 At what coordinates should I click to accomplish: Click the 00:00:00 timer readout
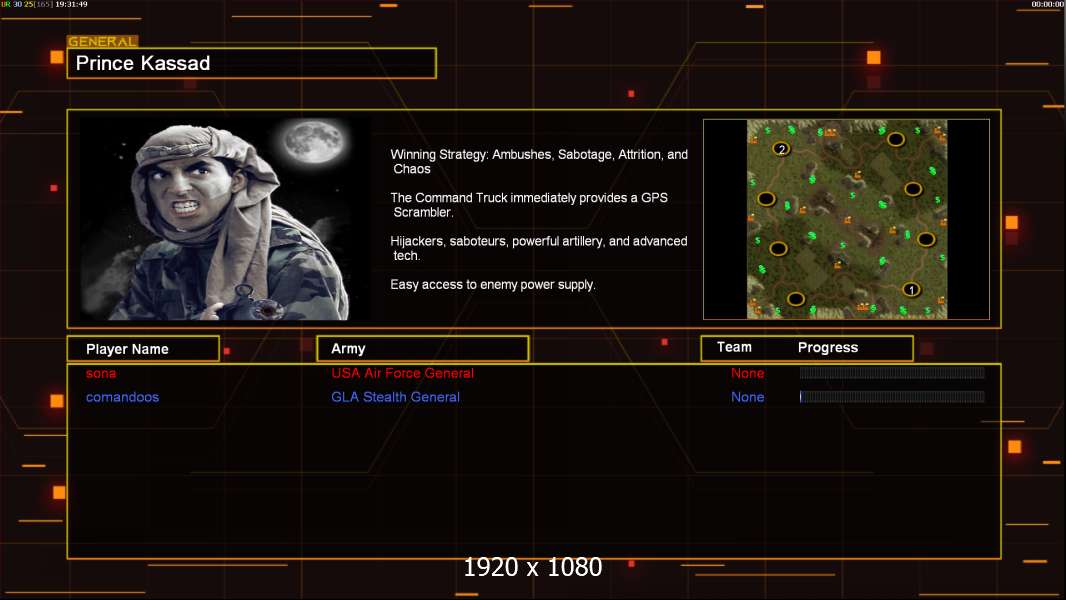pos(1048,4)
